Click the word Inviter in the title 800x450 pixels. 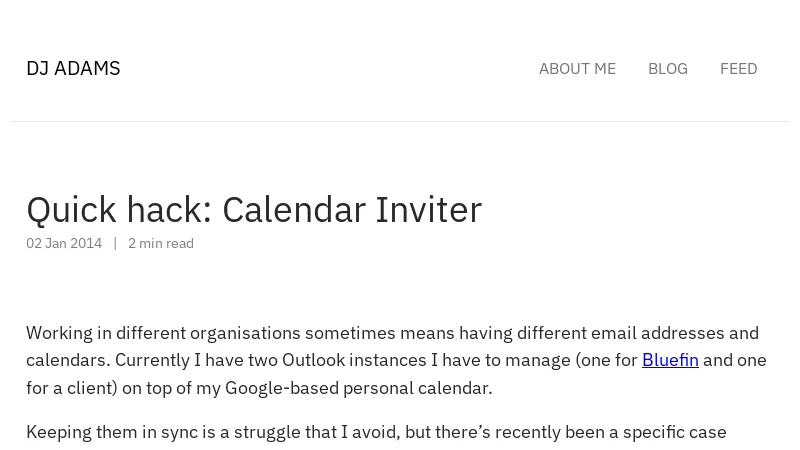coord(429,210)
